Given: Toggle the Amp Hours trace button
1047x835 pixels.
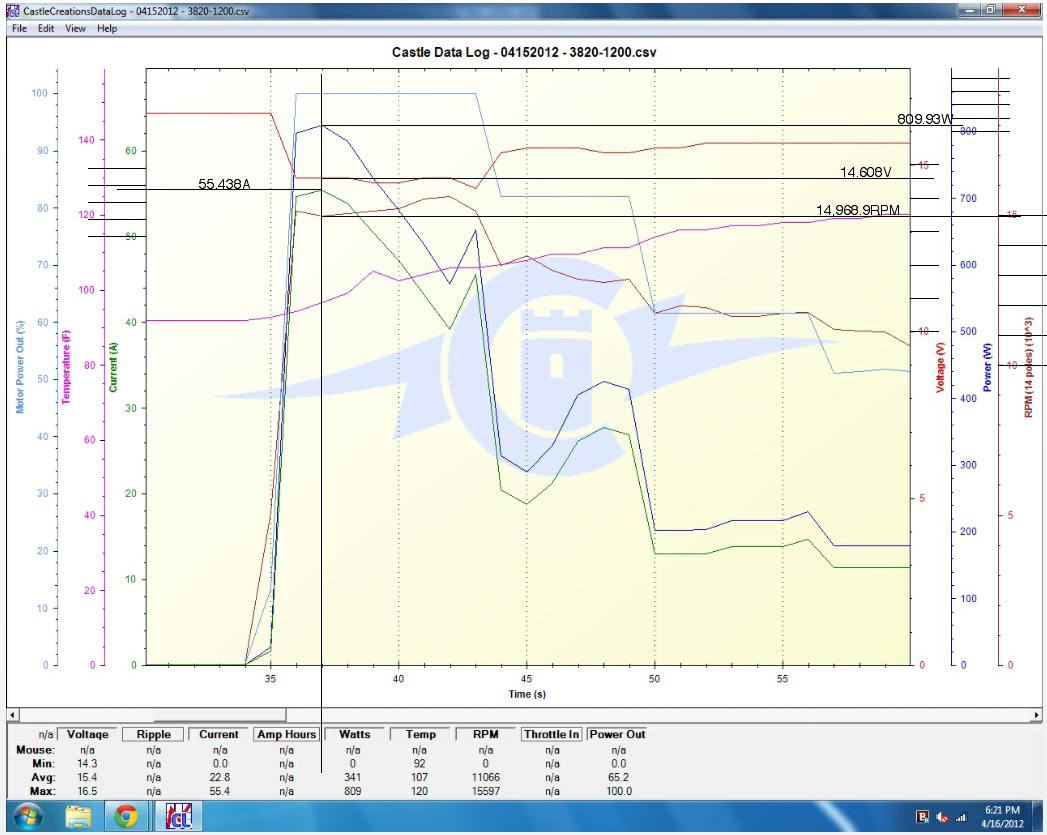Looking at the screenshot, I should pyautogui.click(x=286, y=734).
